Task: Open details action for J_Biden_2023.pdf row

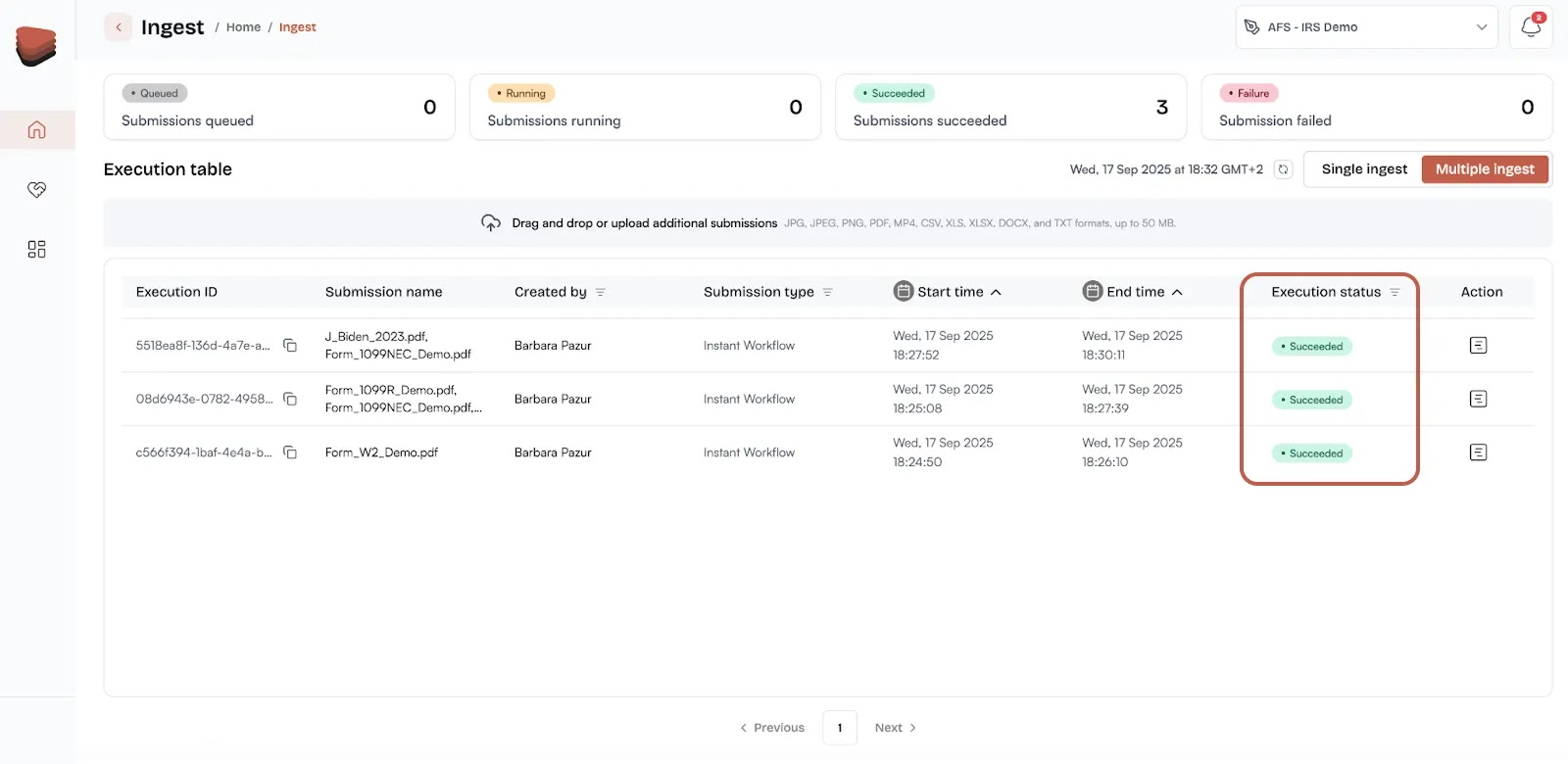Action: [1479, 345]
